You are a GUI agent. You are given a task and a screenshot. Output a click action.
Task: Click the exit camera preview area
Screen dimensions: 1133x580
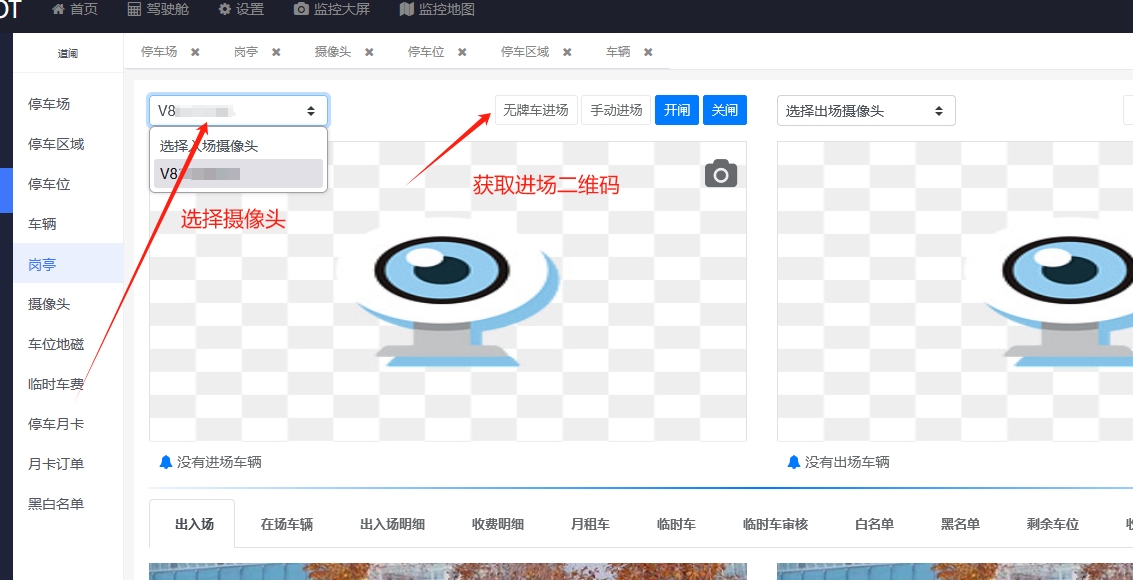(955, 291)
